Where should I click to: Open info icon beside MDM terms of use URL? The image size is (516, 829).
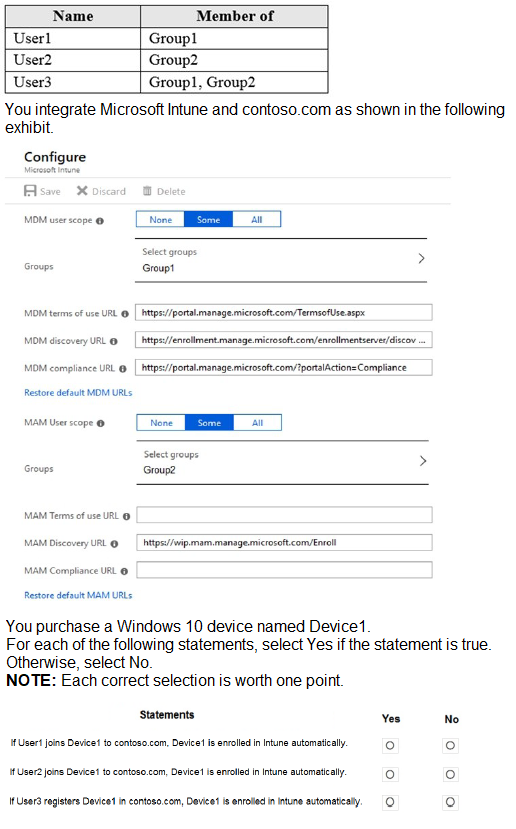click(125, 314)
